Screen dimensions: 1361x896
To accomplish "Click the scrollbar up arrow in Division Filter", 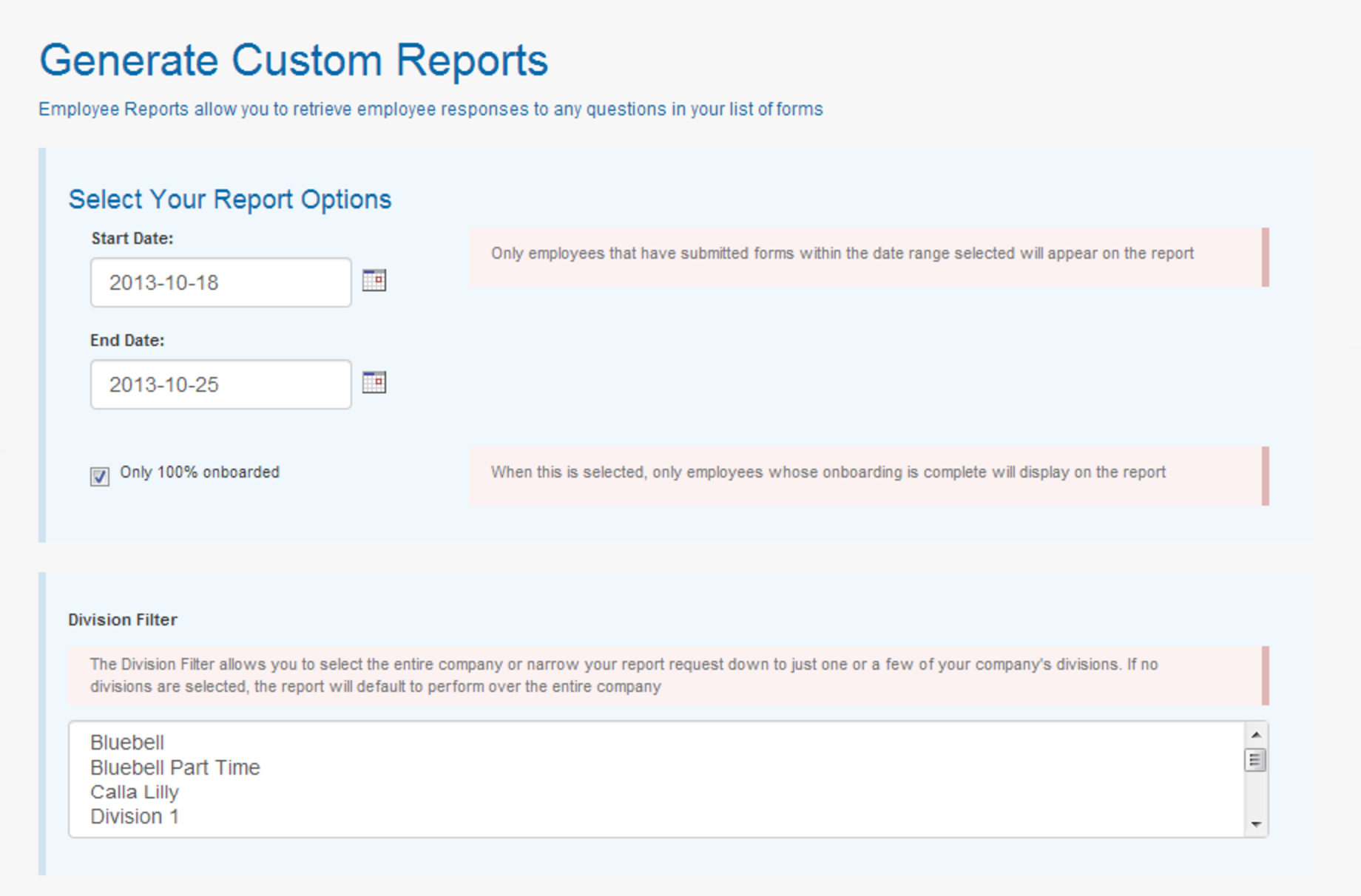I will [x=1254, y=736].
